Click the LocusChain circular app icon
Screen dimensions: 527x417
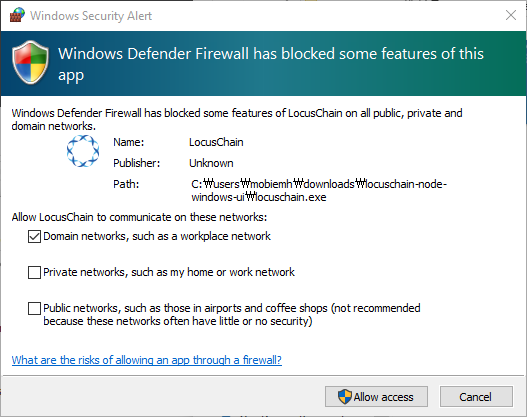83,151
